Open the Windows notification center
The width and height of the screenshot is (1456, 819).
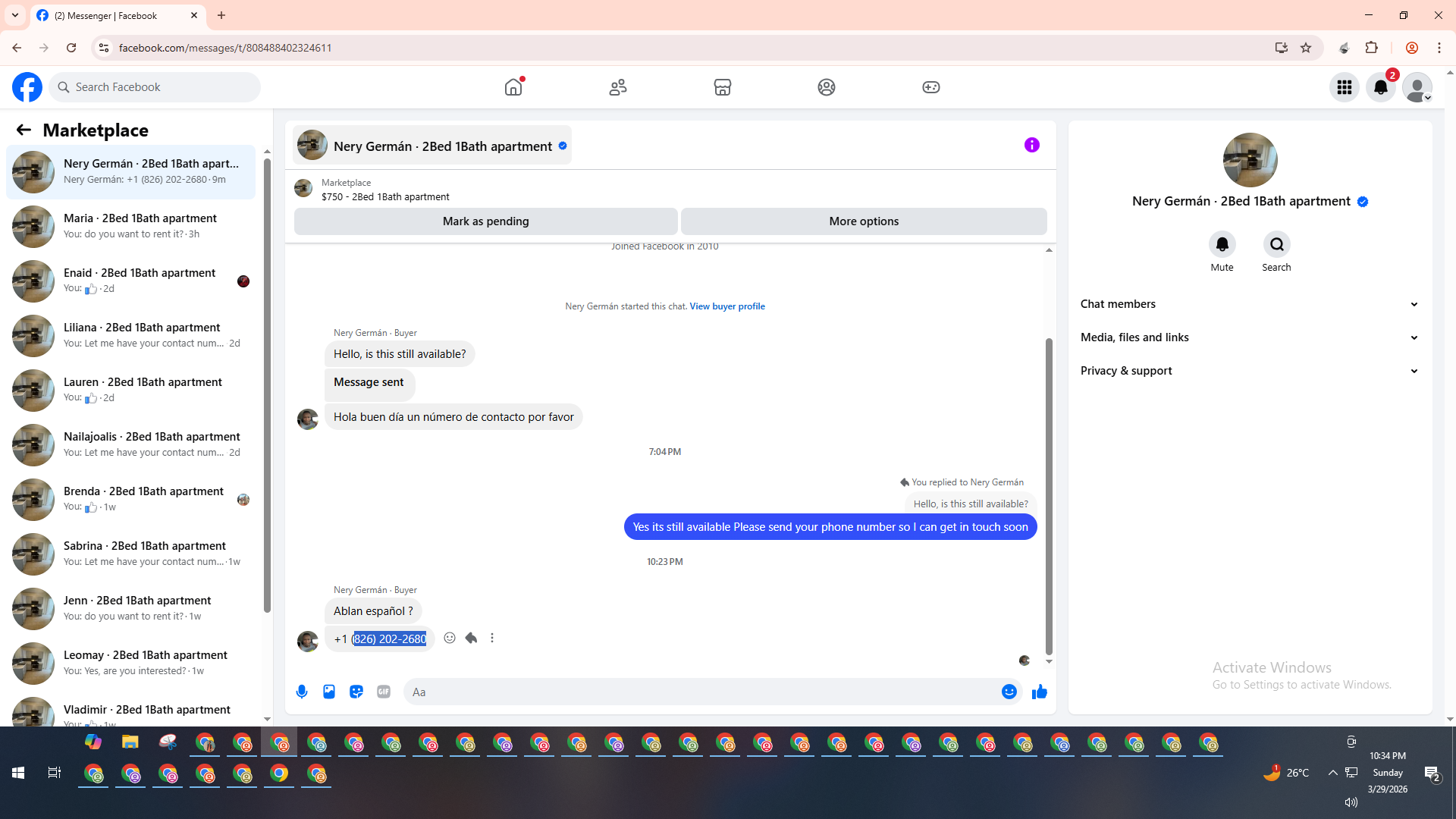[x=1432, y=773]
